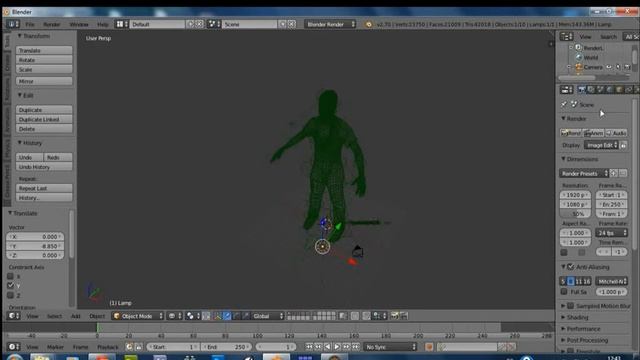The width and height of the screenshot is (640, 360).
Task: Open the File menu
Action: pos(30,24)
